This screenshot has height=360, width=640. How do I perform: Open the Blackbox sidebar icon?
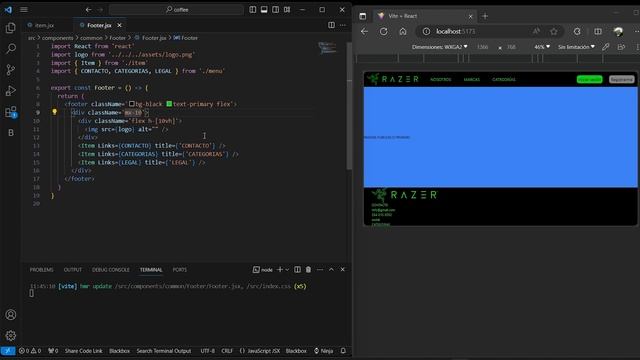coord(11,133)
